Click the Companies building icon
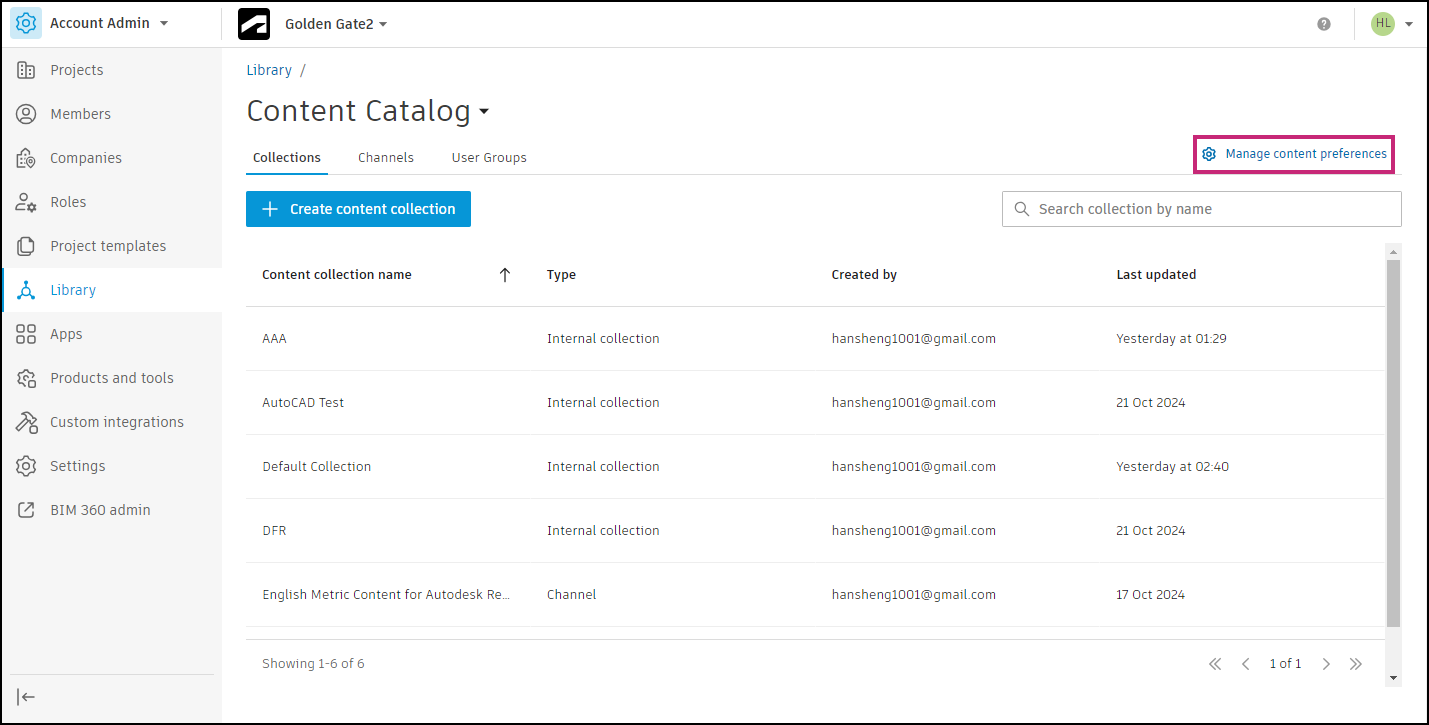Image resolution: width=1429 pixels, height=725 pixels. (26, 158)
